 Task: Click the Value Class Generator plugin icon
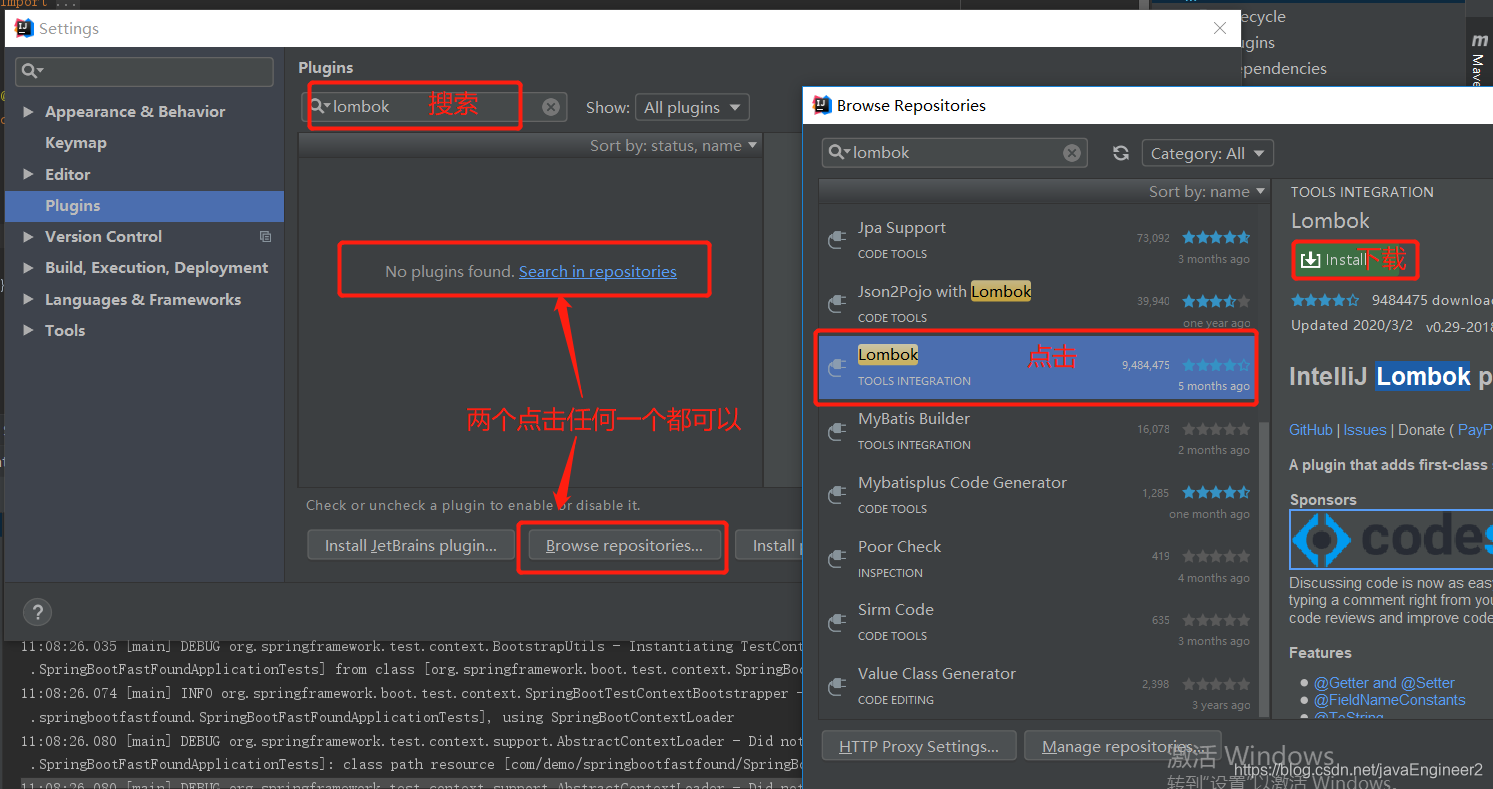click(x=837, y=686)
